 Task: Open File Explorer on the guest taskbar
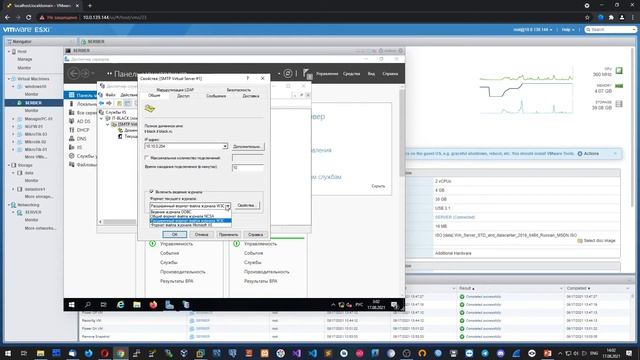click(137, 305)
